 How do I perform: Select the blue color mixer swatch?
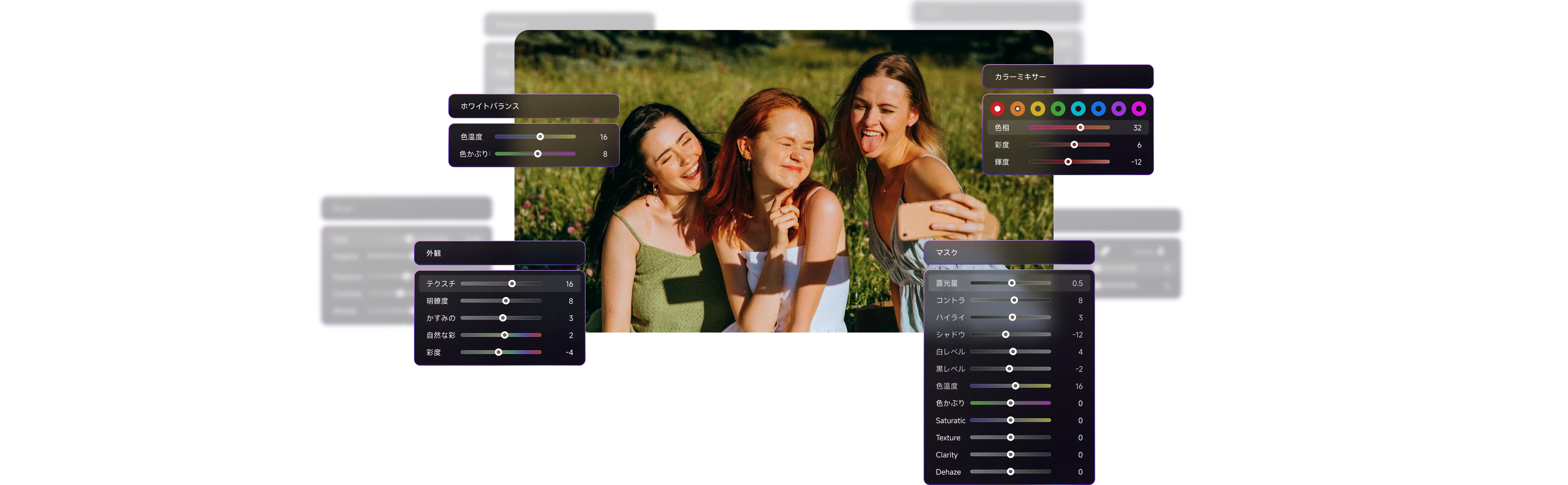click(1098, 109)
